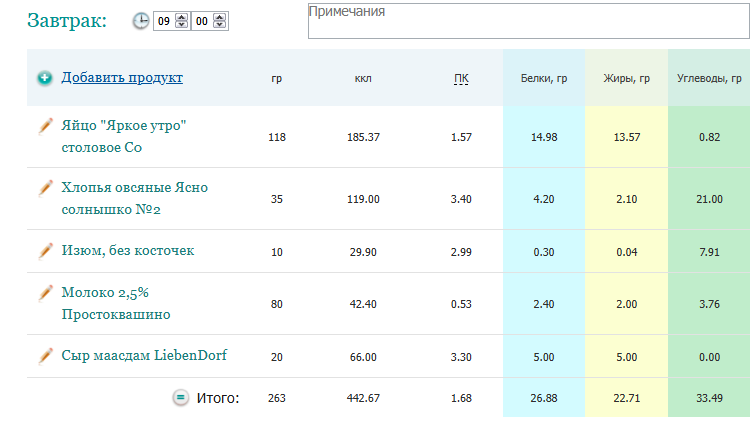The width and height of the screenshot is (750, 424).
Task: Open product Хлопья овсяные Ясно солнышко №2
Action: coord(134,198)
